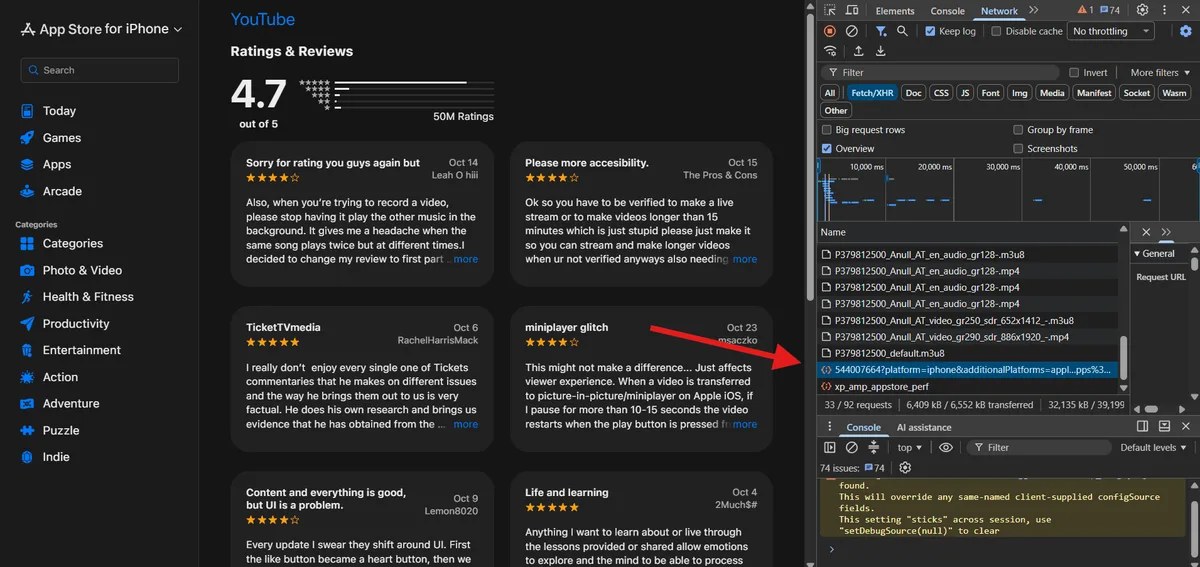Open the AI assistance drawer tab
Screen dimensions: 1200x567
click(x=924, y=427)
